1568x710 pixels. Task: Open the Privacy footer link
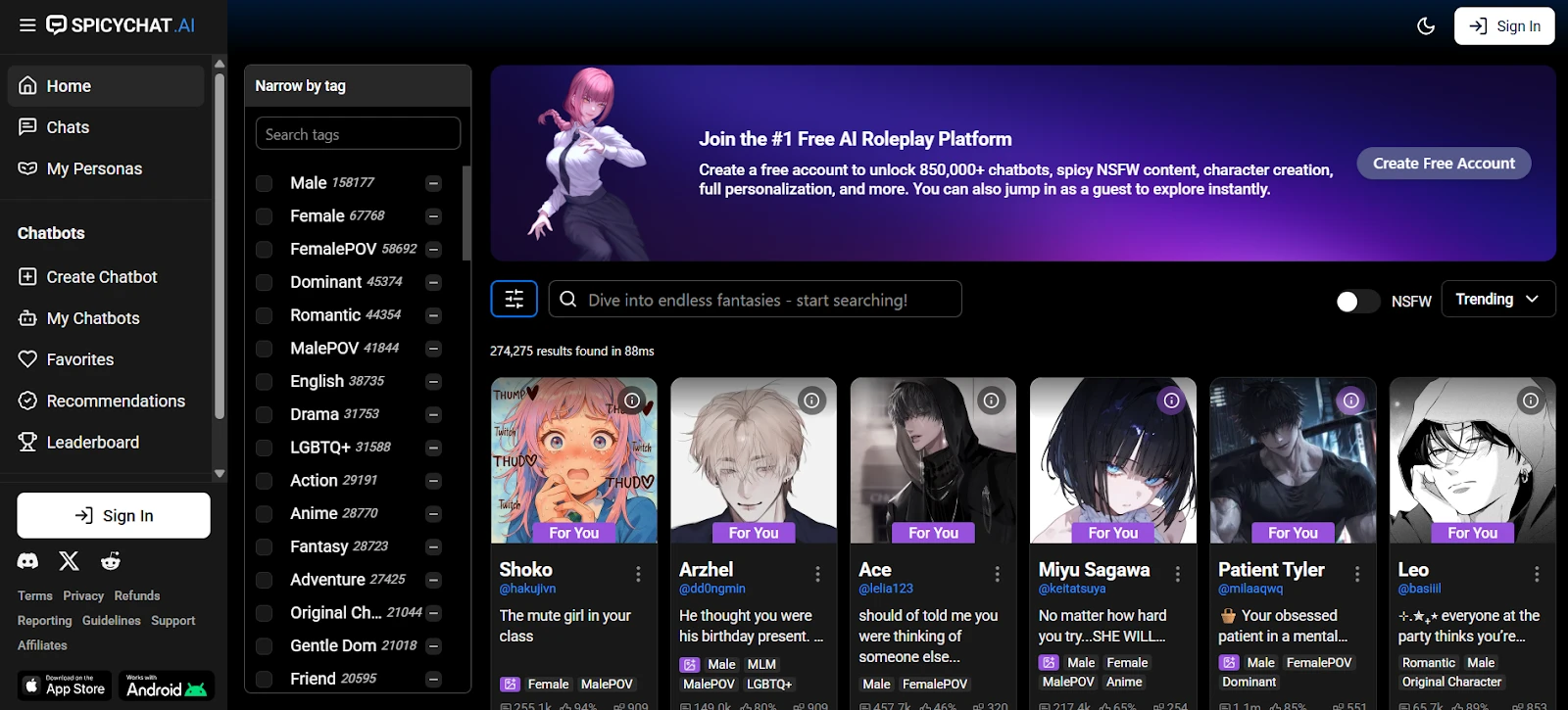coord(83,595)
